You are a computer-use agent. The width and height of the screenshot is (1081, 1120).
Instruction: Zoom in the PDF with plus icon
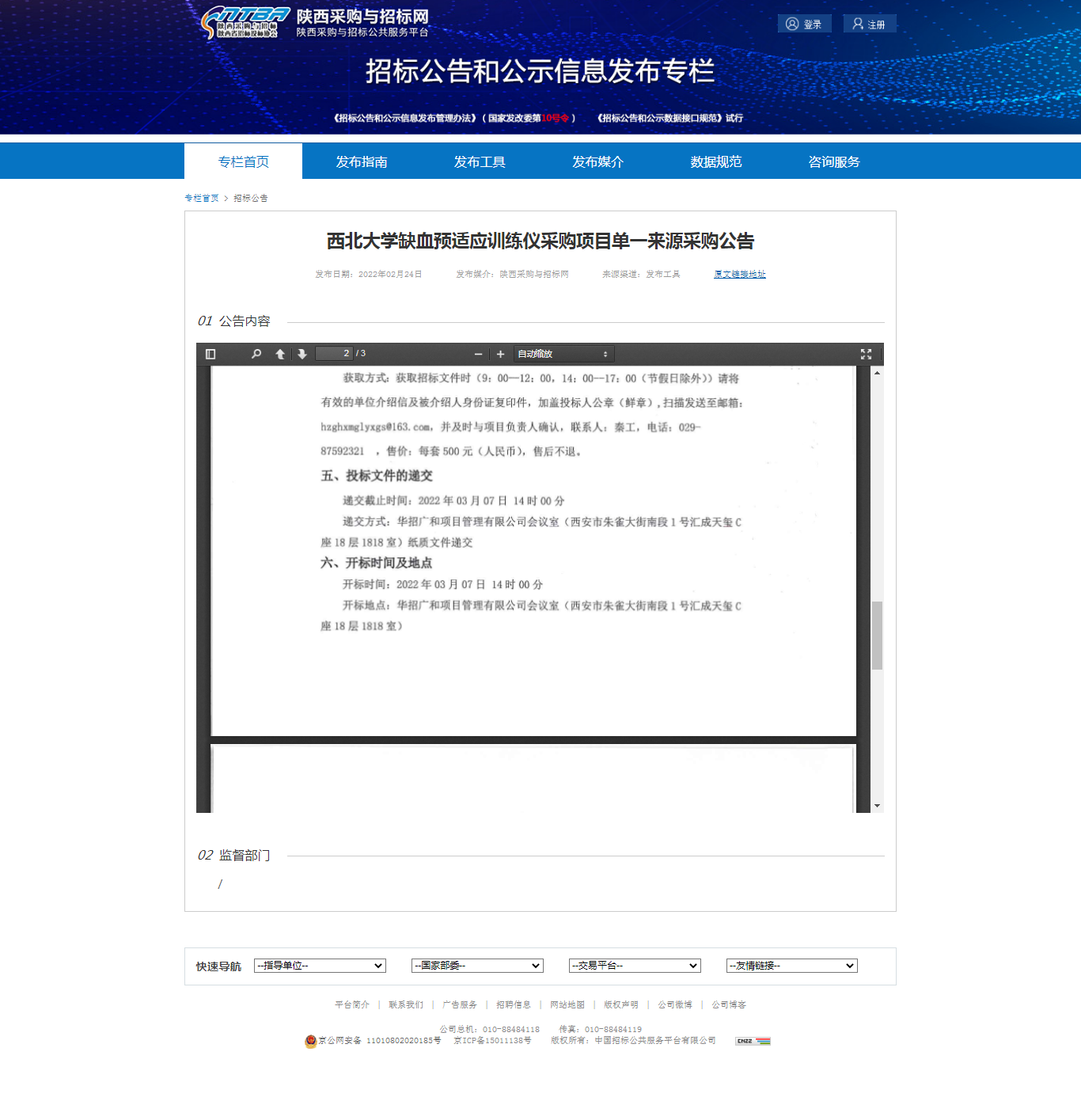coord(500,354)
